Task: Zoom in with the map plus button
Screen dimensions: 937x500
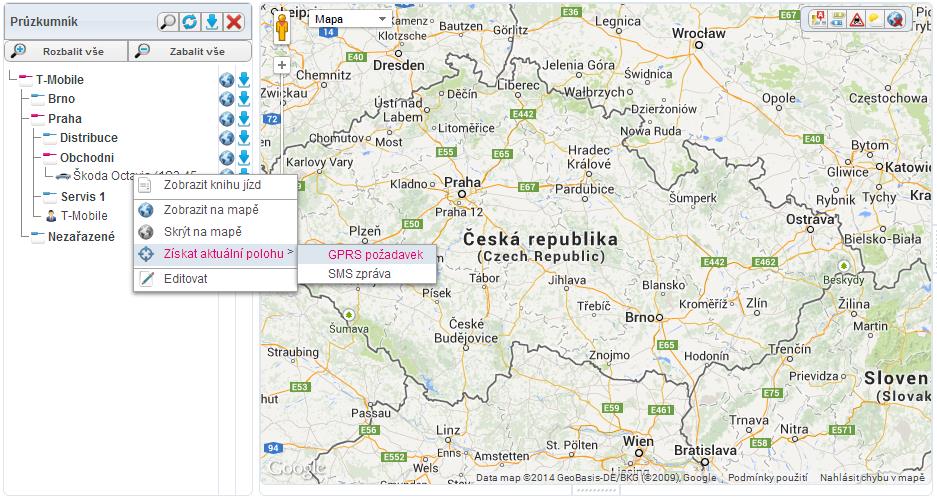Action: (x=281, y=65)
